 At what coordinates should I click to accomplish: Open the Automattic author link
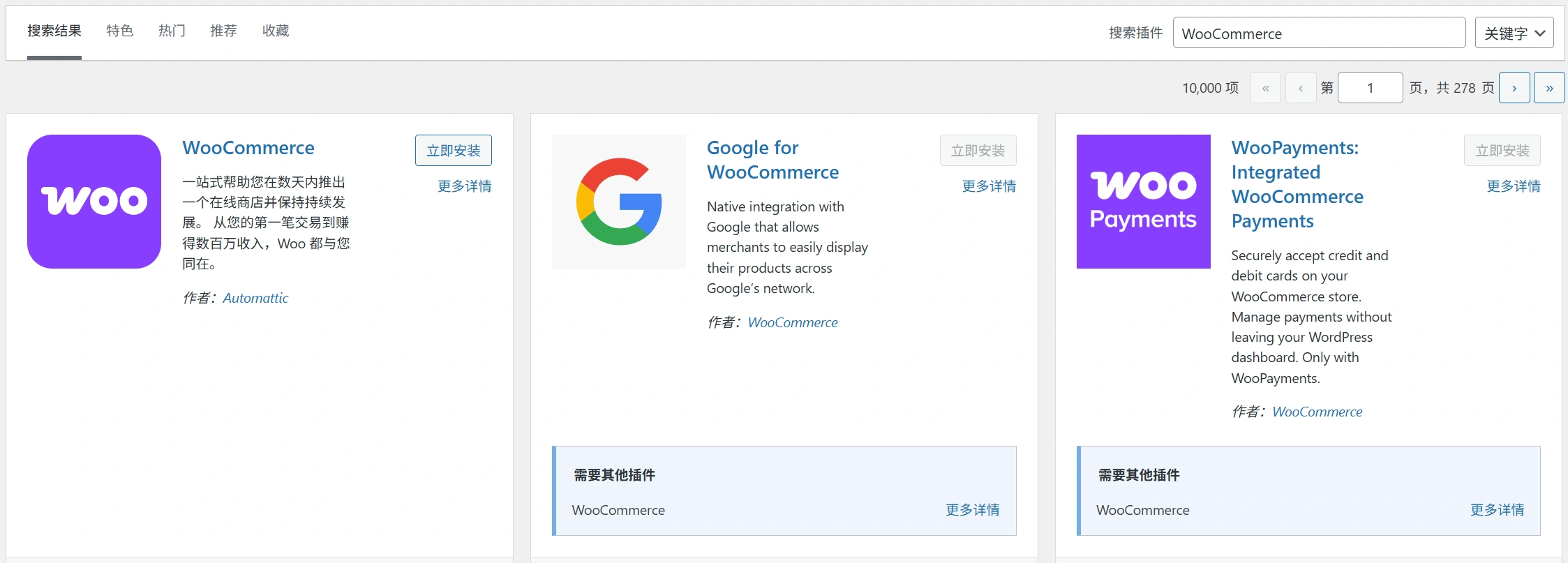coord(255,298)
